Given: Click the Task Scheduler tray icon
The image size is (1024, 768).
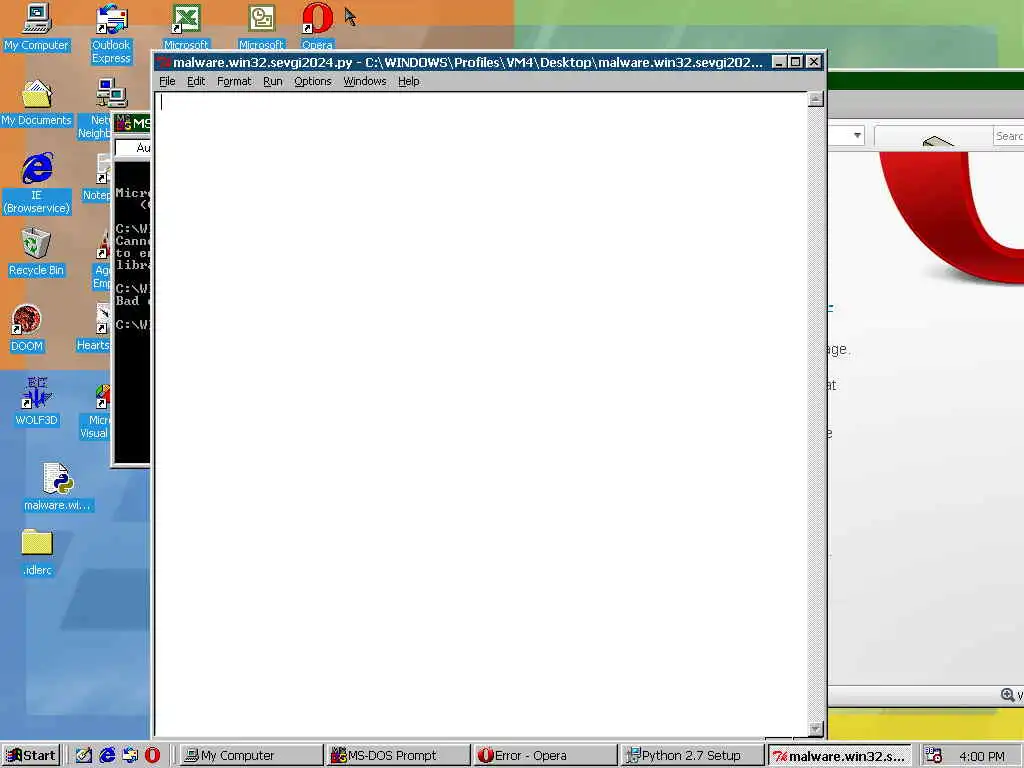Looking at the screenshot, I should point(933,756).
